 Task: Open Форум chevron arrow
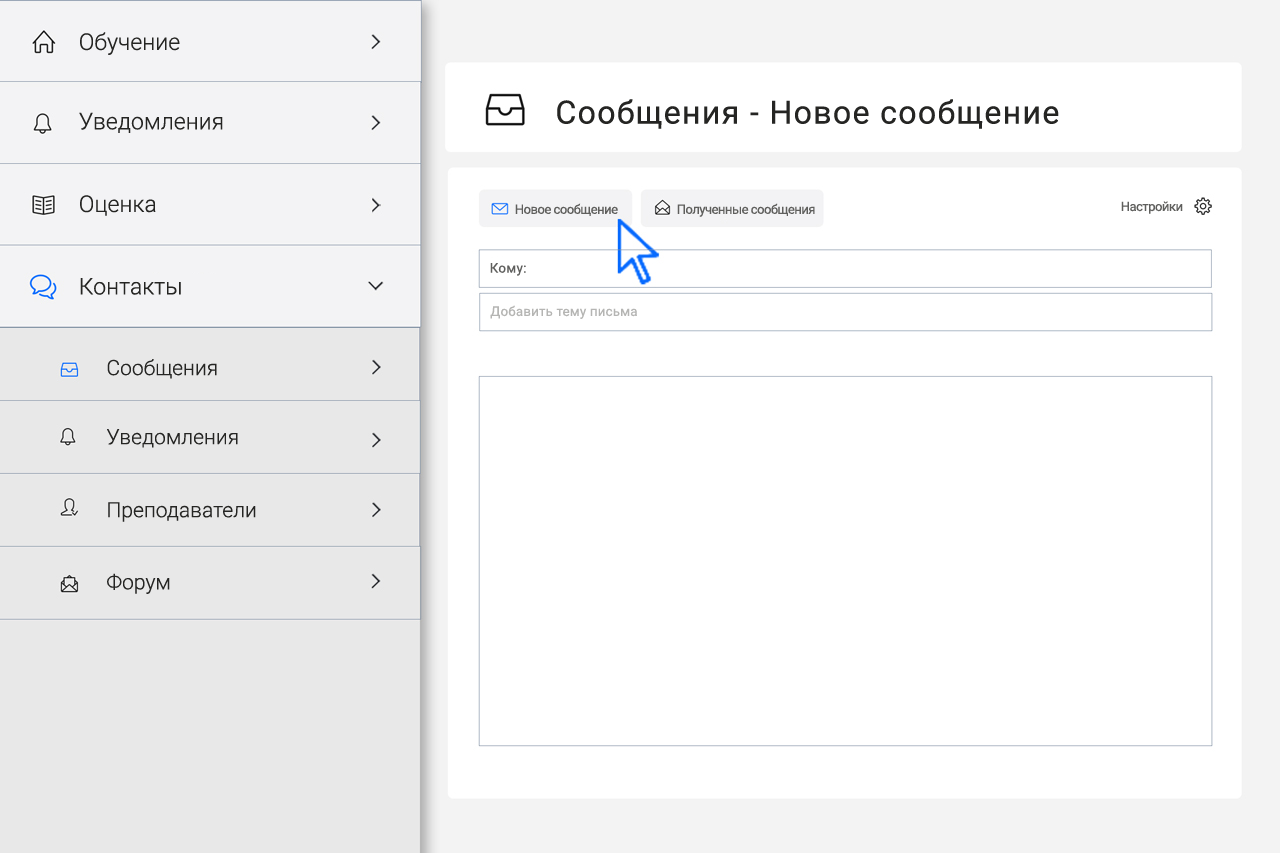[376, 581]
